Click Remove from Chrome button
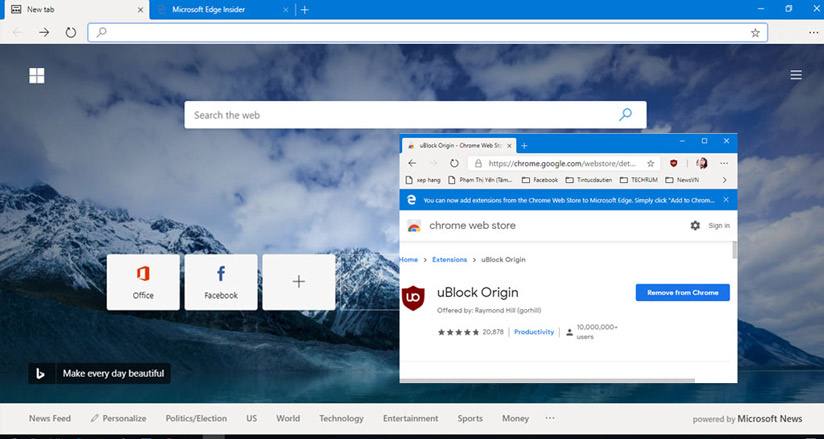Screen dimensions: 824x439 [683, 292]
